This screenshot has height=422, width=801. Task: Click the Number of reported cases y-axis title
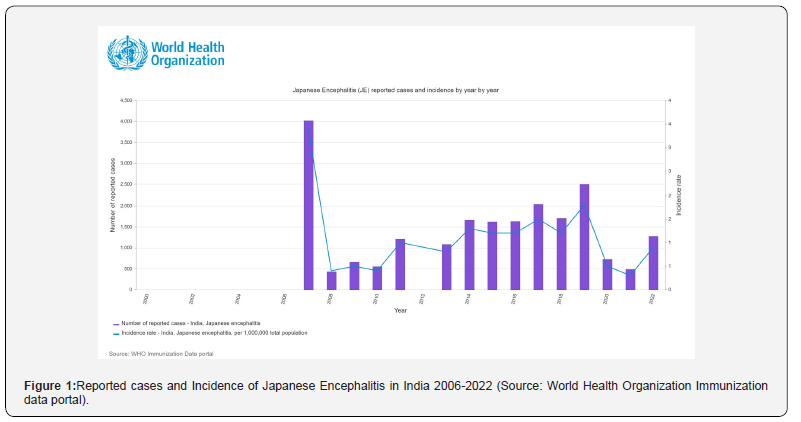tap(112, 195)
